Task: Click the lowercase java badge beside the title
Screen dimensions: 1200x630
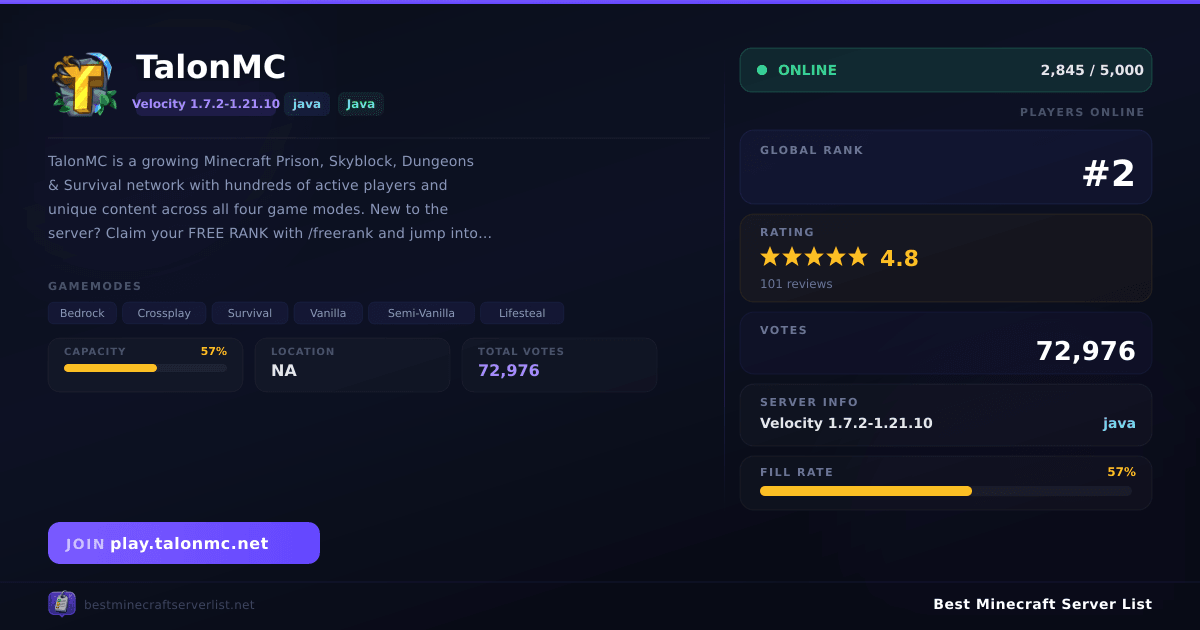Action: 307,104
